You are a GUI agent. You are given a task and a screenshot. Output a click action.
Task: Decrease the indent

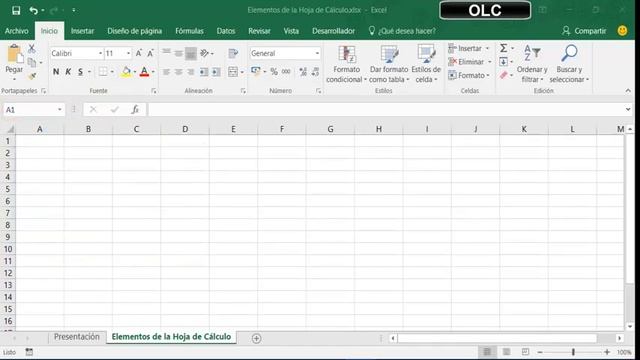tap(204, 72)
